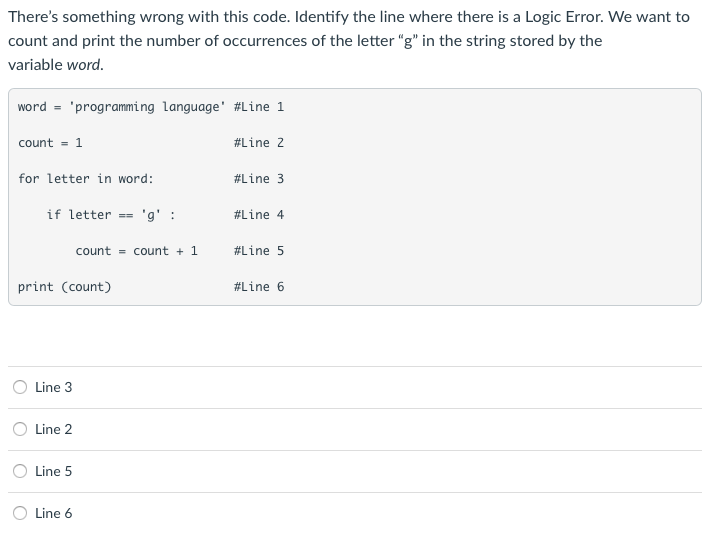Mark the Line 5 radio button
The image size is (704, 534).
pyautogui.click(x=20, y=471)
